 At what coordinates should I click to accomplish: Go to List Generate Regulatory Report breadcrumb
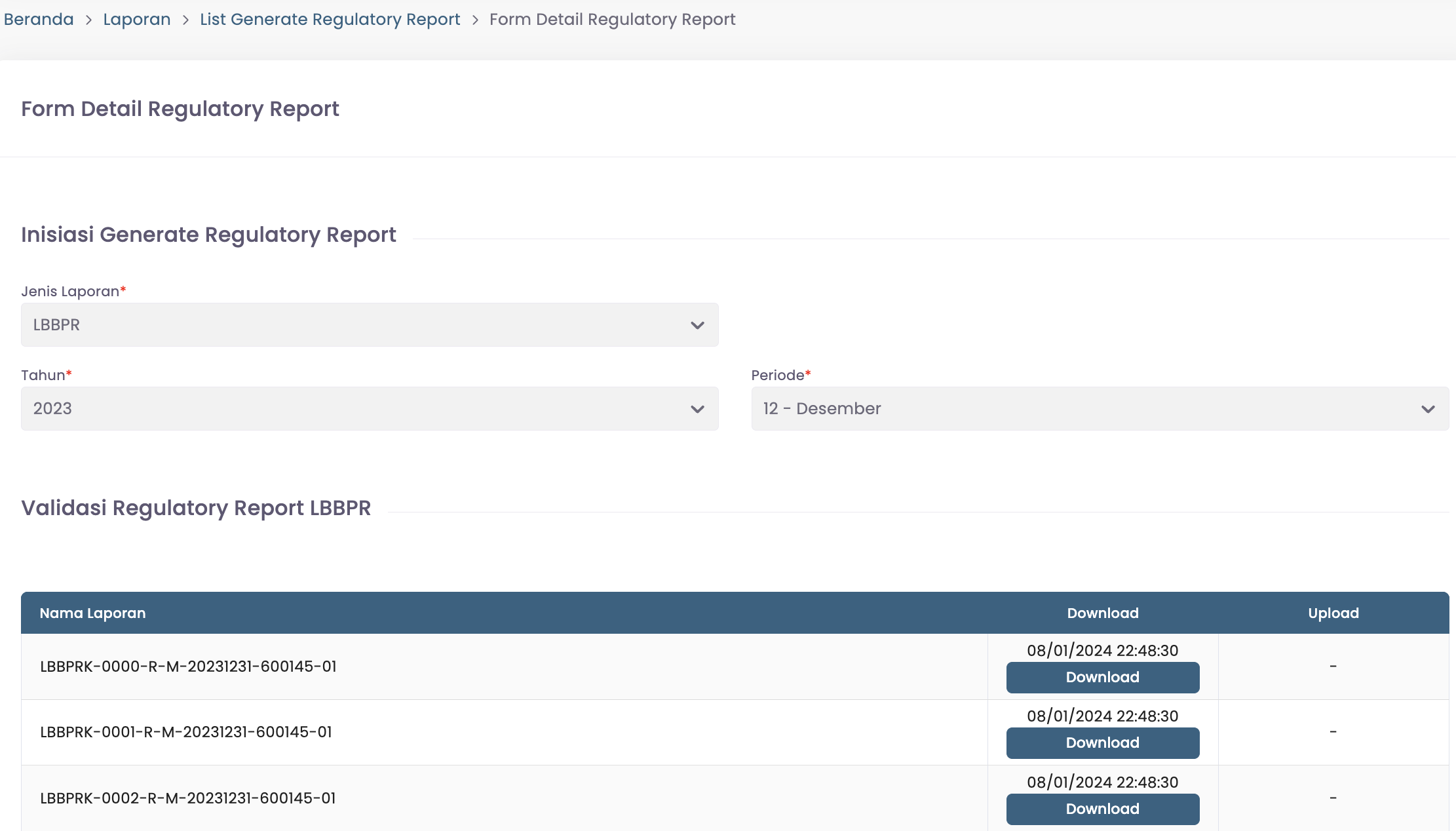[330, 20]
